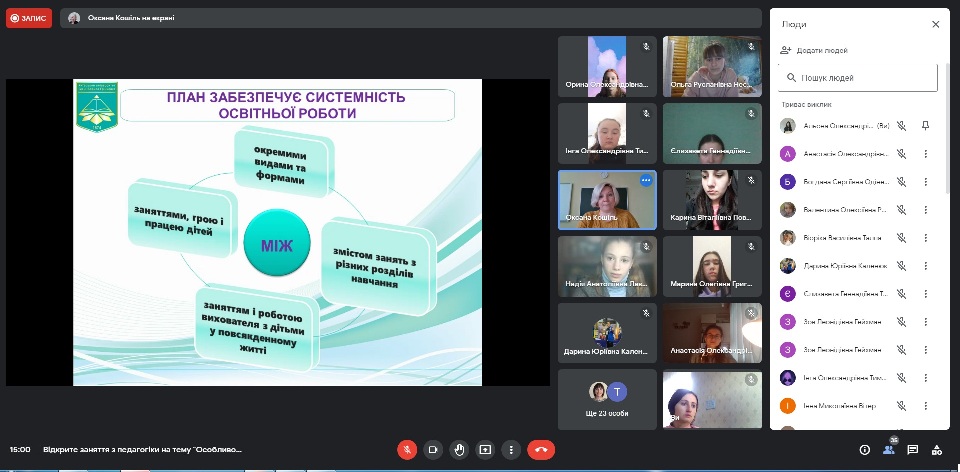Open options for Вікторія Віталіївна row
This screenshot has width=960, height=472.
925,238
